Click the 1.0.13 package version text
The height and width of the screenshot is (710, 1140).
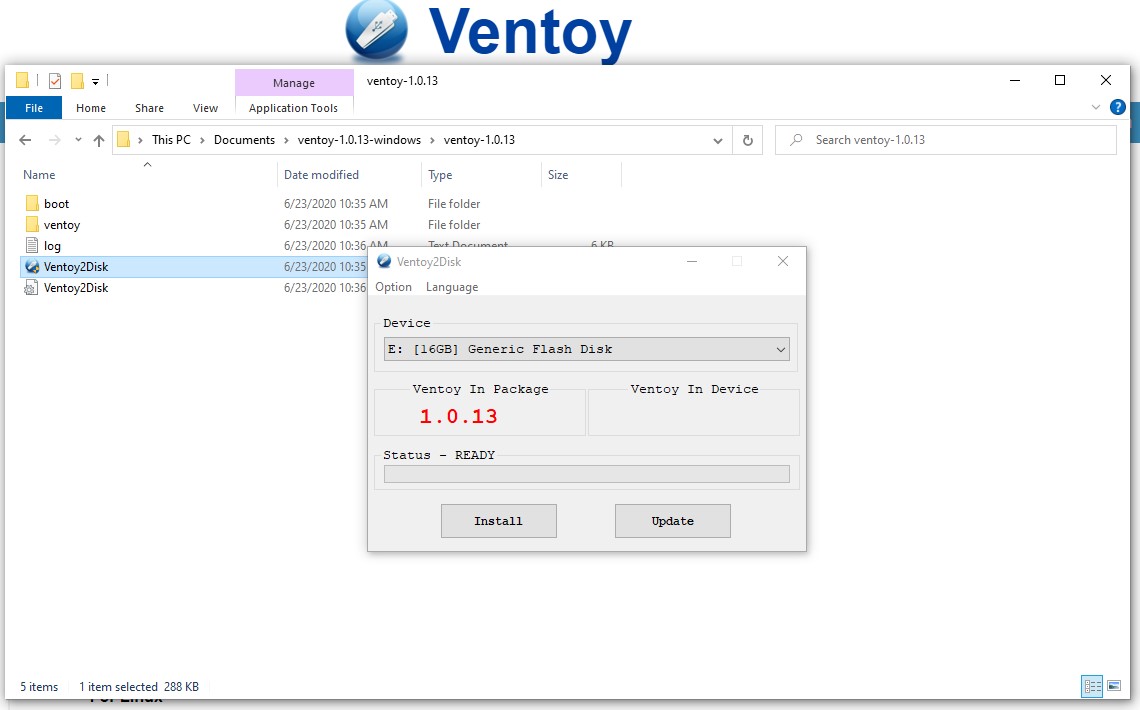point(458,416)
